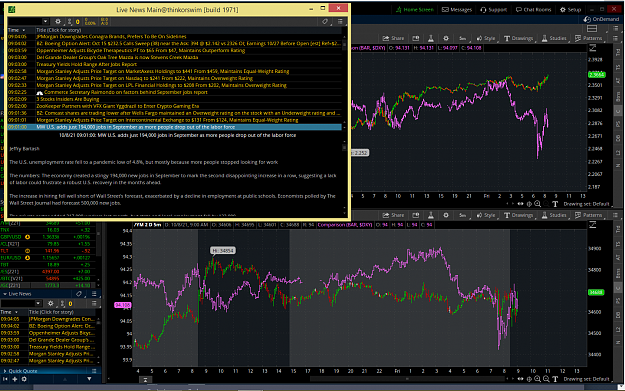The height and width of the screenshot is (391, 625).
Task: Open the Drawings menu on the lower chart
Action: [518, 215]
